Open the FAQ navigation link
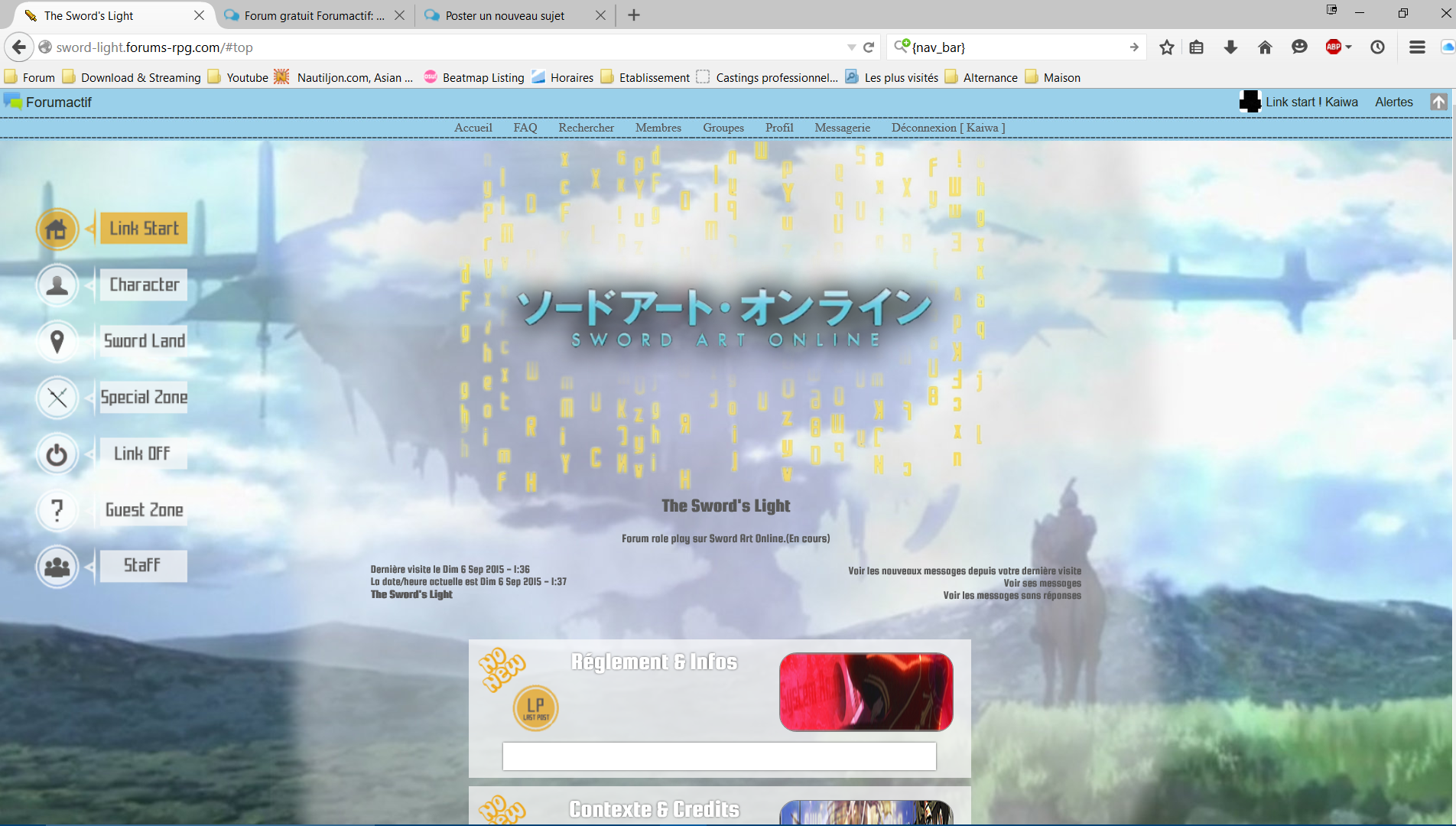This screenshot has width=1456, height=826. coord(525,128)
